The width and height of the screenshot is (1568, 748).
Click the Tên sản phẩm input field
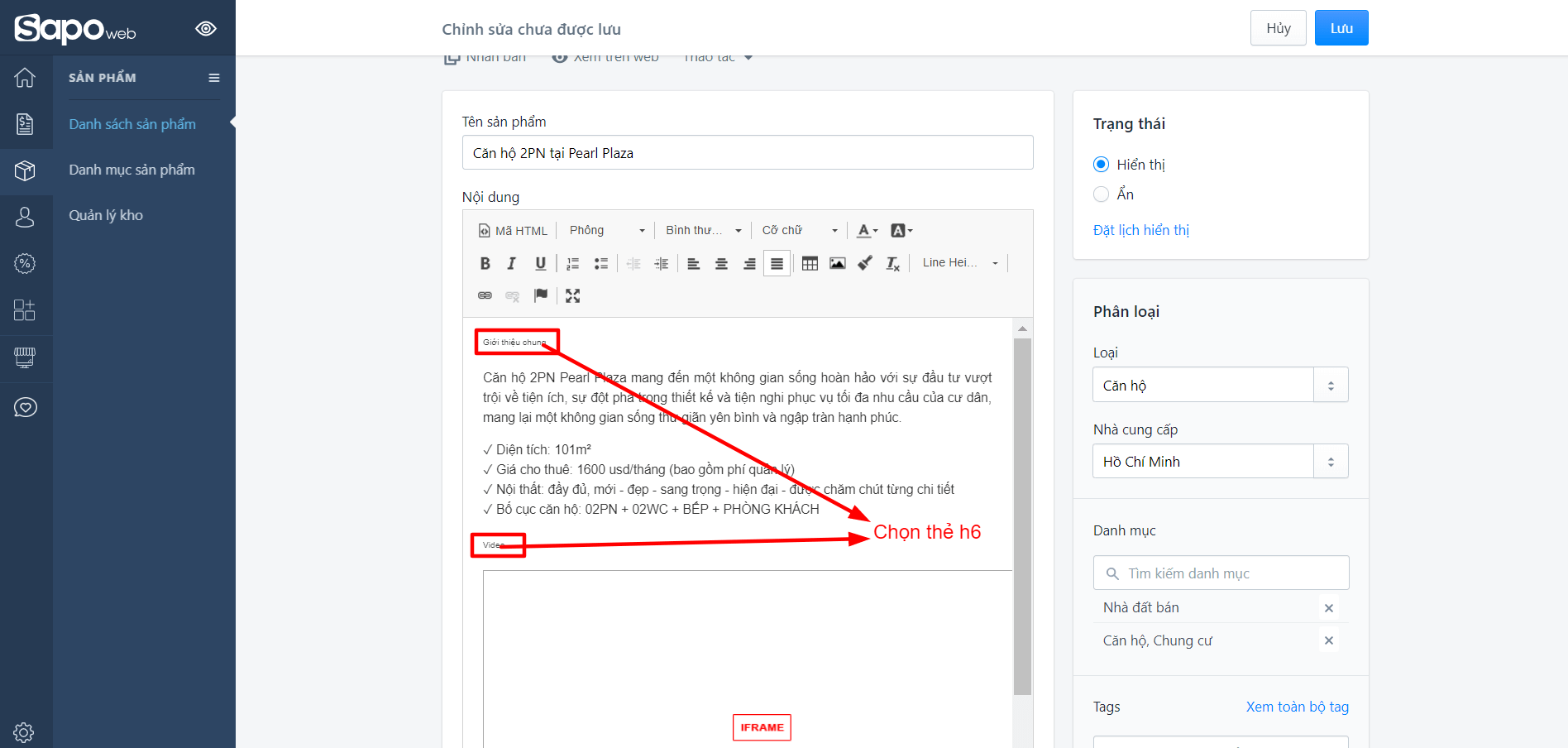748,152
